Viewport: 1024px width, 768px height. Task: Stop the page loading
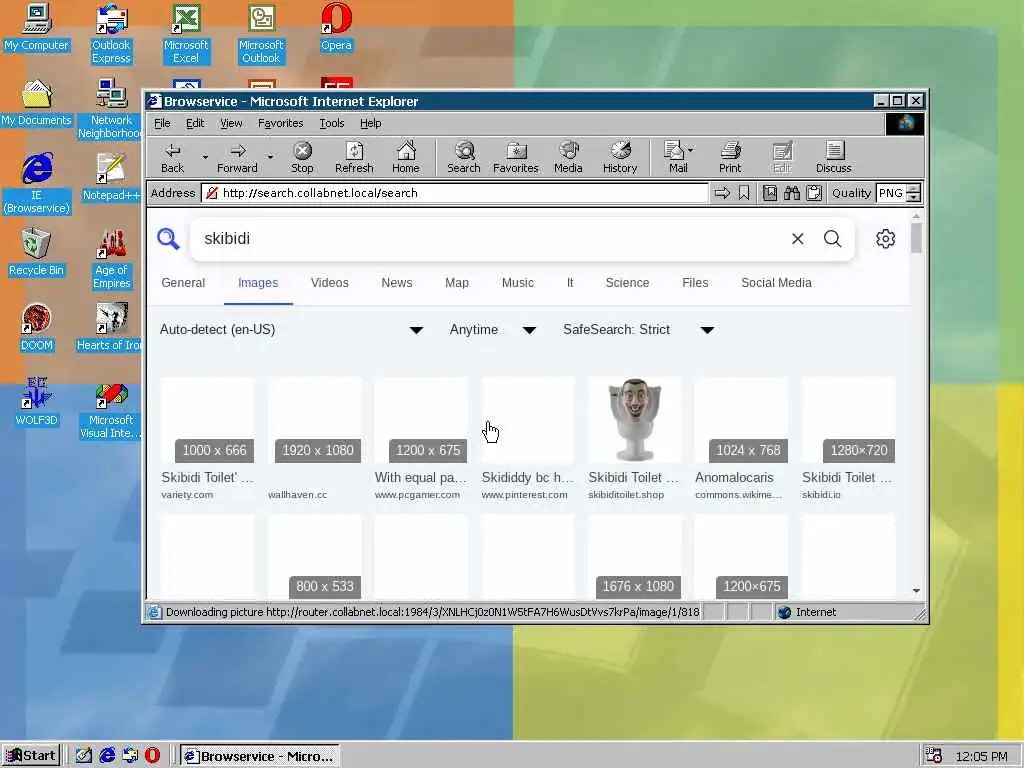pos(302,157)
